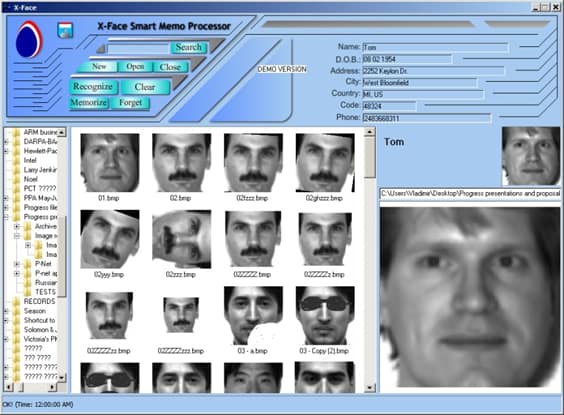This screenshot has width=564, height=415.
Task: Select the RECORDS folder icon
Action: (x=16, y=301)
